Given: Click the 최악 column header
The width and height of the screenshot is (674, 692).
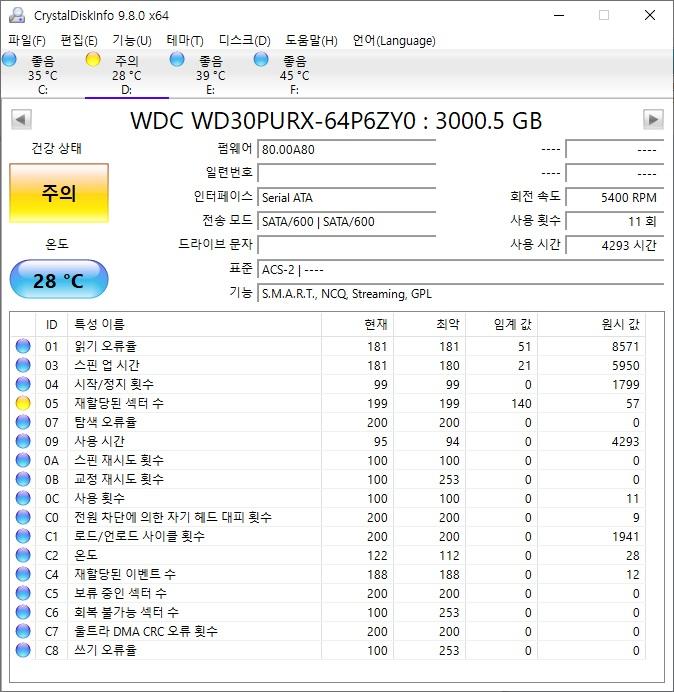Looking at the screenshot, I should point(429,325).
